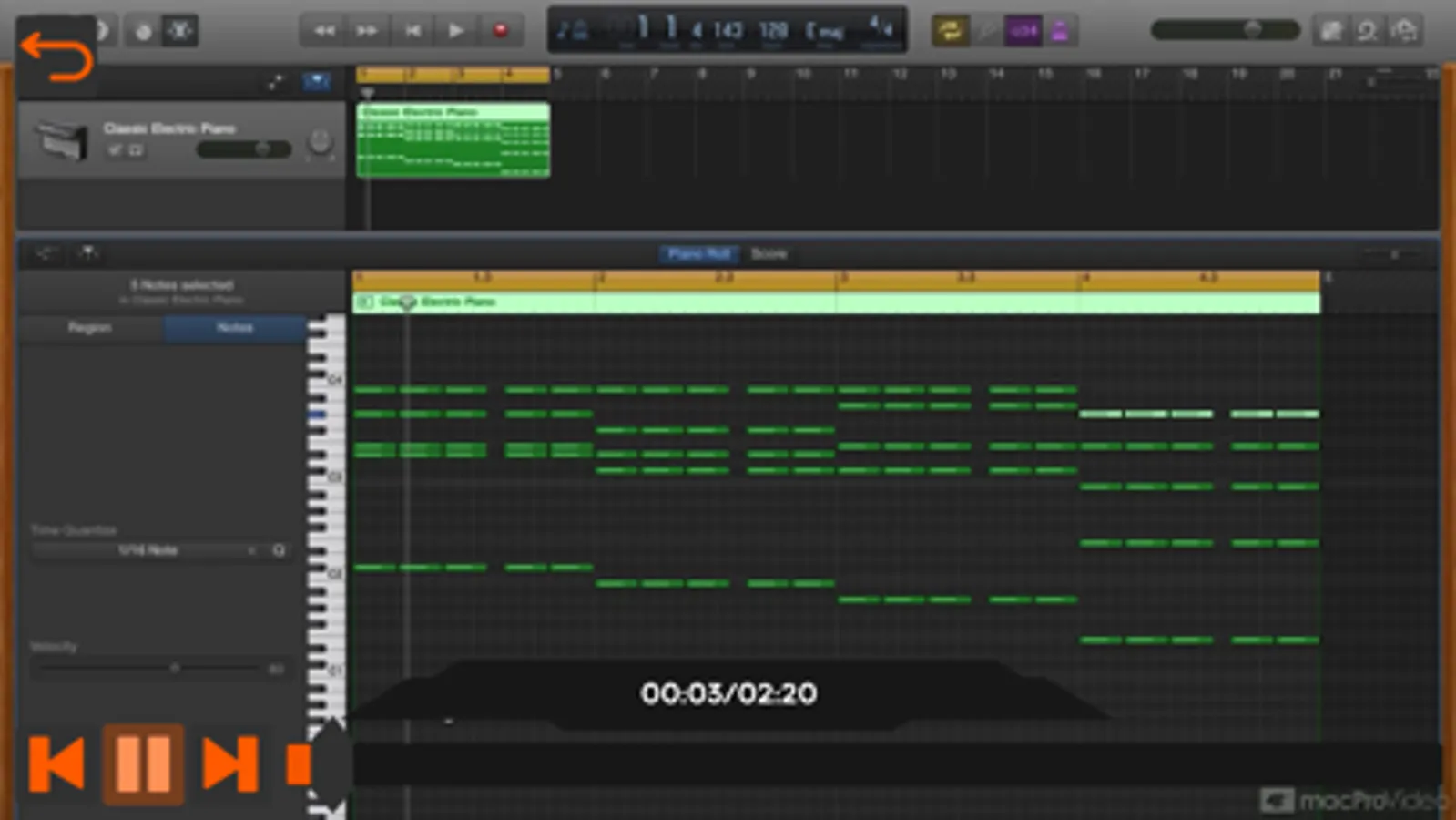This screenshot has width=1456, height=820.
Task: Toggle the purple count-in button
Action: click(x=1023, y=31)
